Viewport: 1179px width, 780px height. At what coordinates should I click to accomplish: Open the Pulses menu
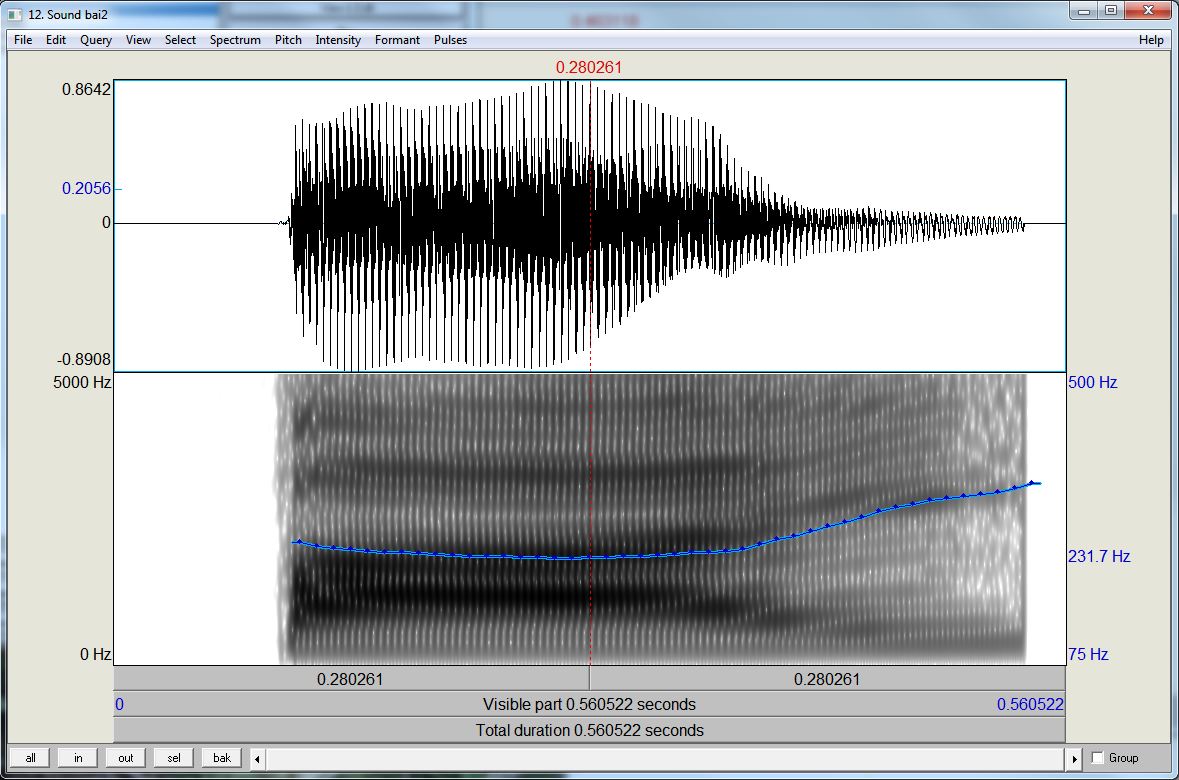pos(450,40)
